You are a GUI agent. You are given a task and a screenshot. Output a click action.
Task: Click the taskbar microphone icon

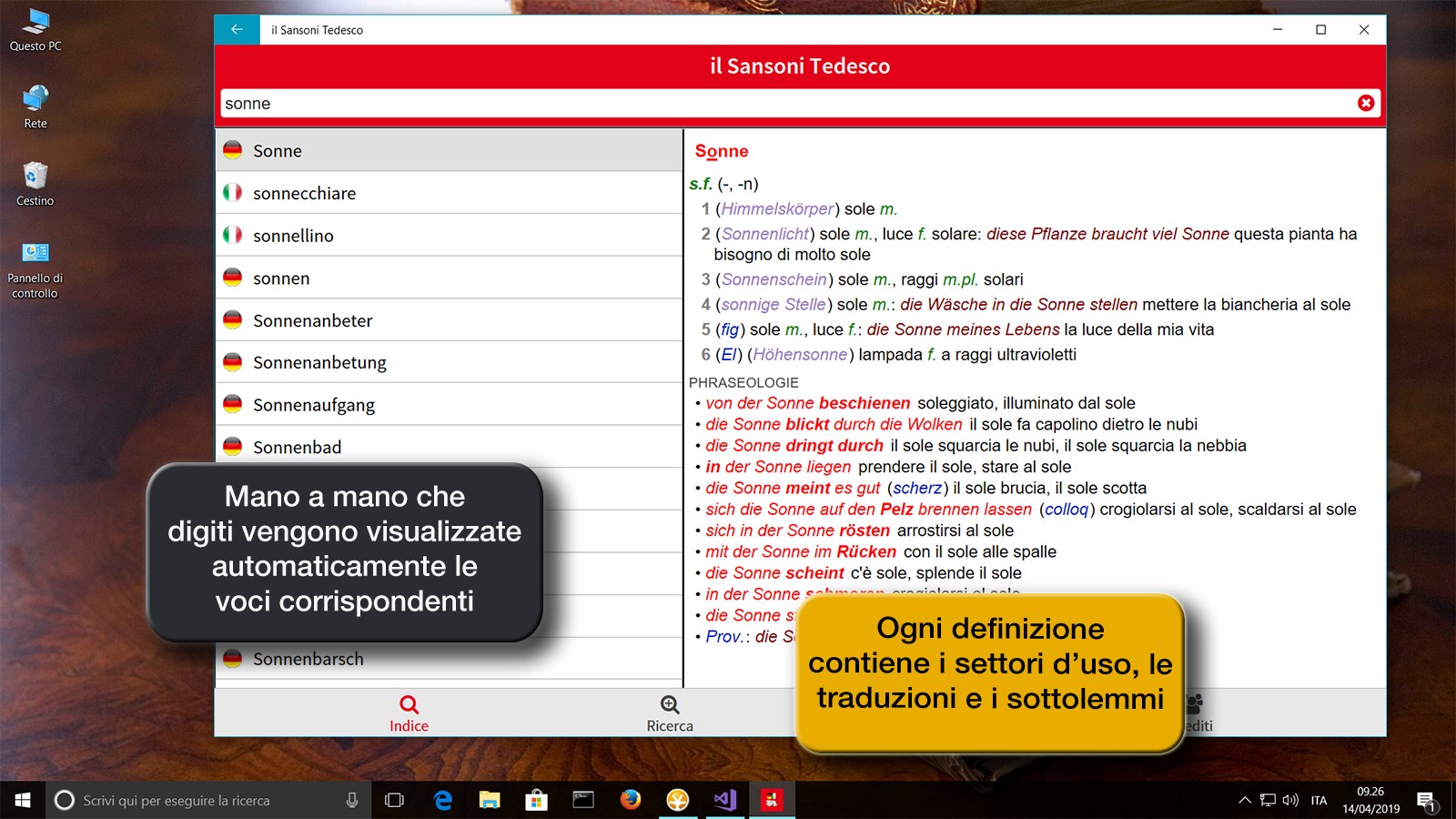pyautogui.click(x=352, y=800)
